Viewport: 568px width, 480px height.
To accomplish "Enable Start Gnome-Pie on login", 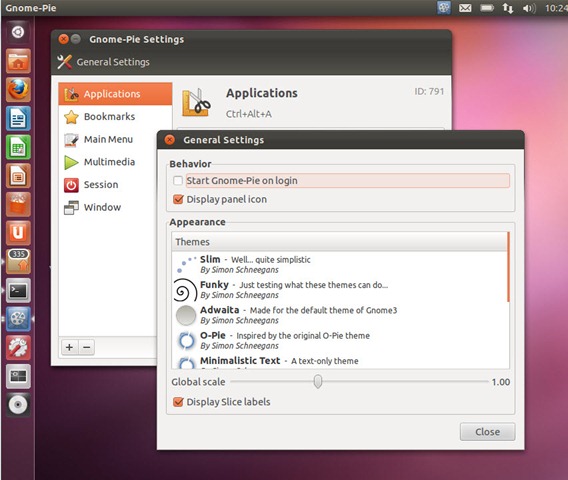I will click(x=178, y=180).
